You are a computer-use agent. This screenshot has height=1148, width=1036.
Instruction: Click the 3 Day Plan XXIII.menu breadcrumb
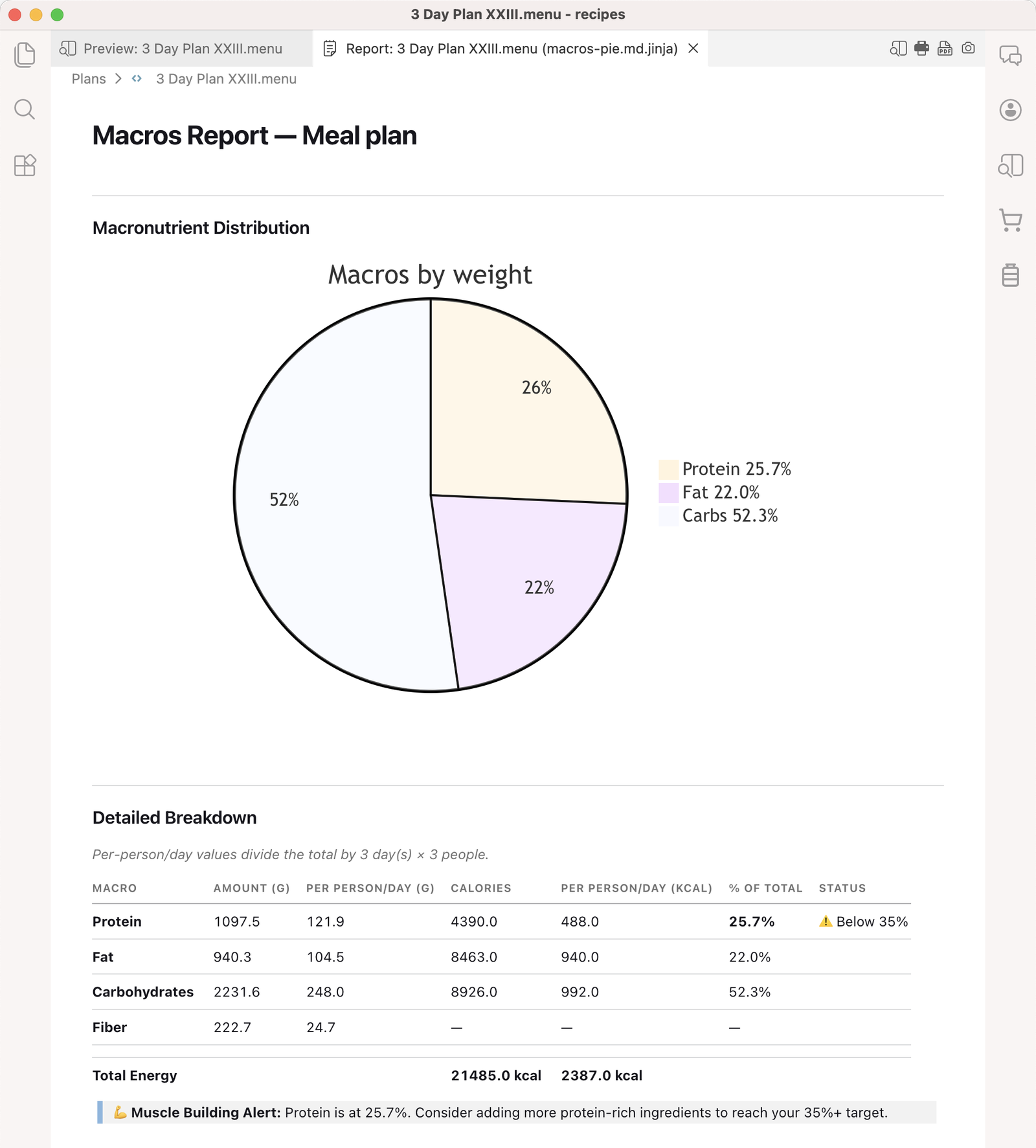click(226, 79)
